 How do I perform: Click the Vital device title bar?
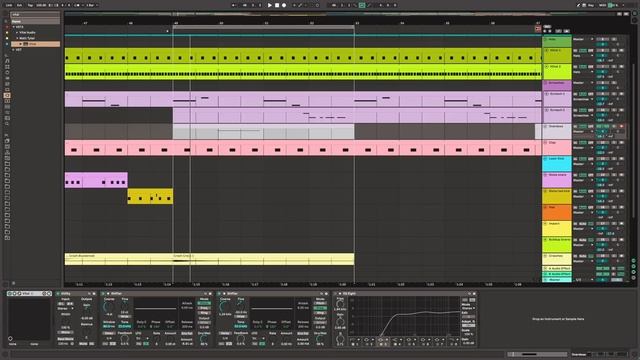click(29, 293)
